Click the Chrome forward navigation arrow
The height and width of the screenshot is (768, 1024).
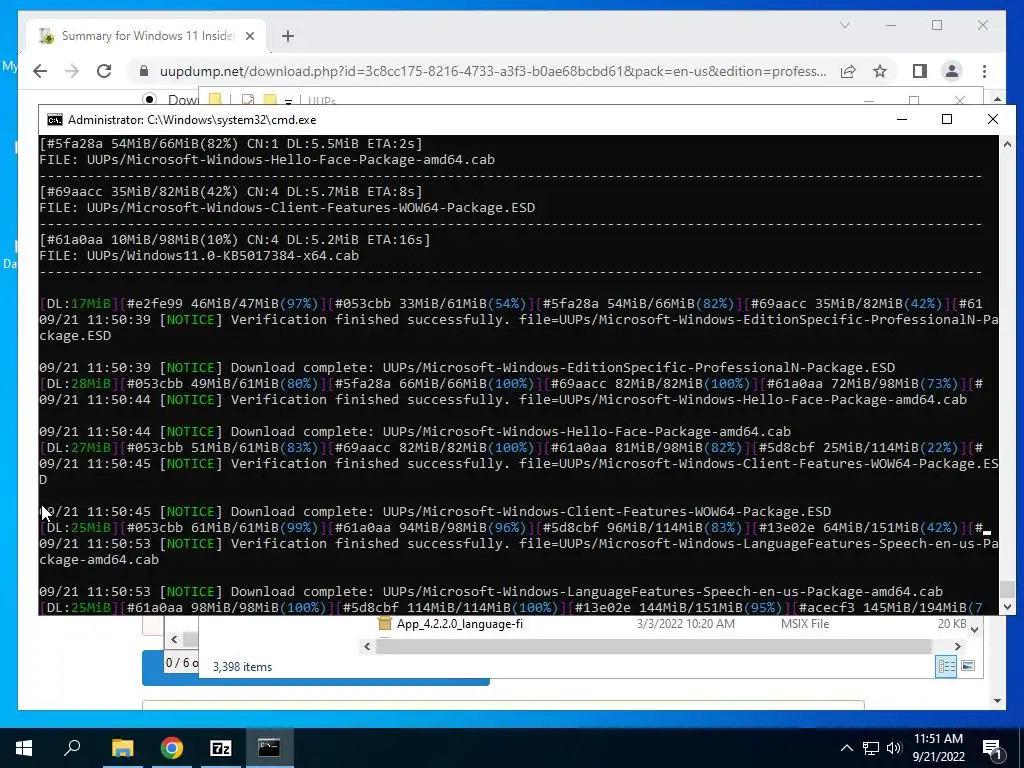[x=72, y=71]
